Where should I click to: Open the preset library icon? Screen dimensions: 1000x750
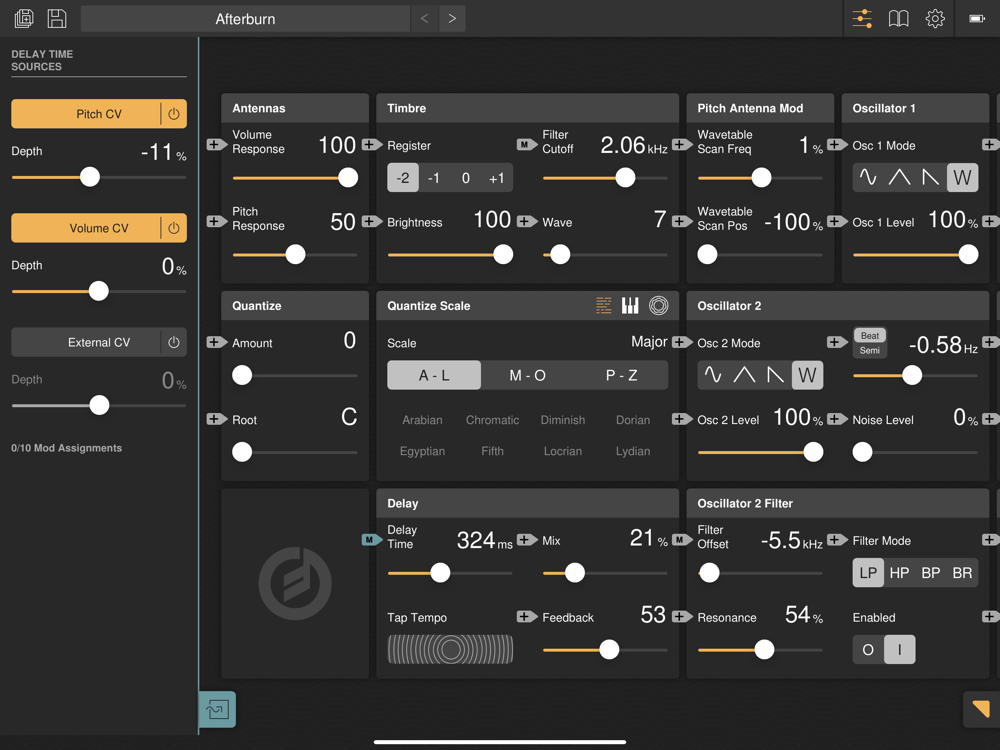[x=24, y=18]
